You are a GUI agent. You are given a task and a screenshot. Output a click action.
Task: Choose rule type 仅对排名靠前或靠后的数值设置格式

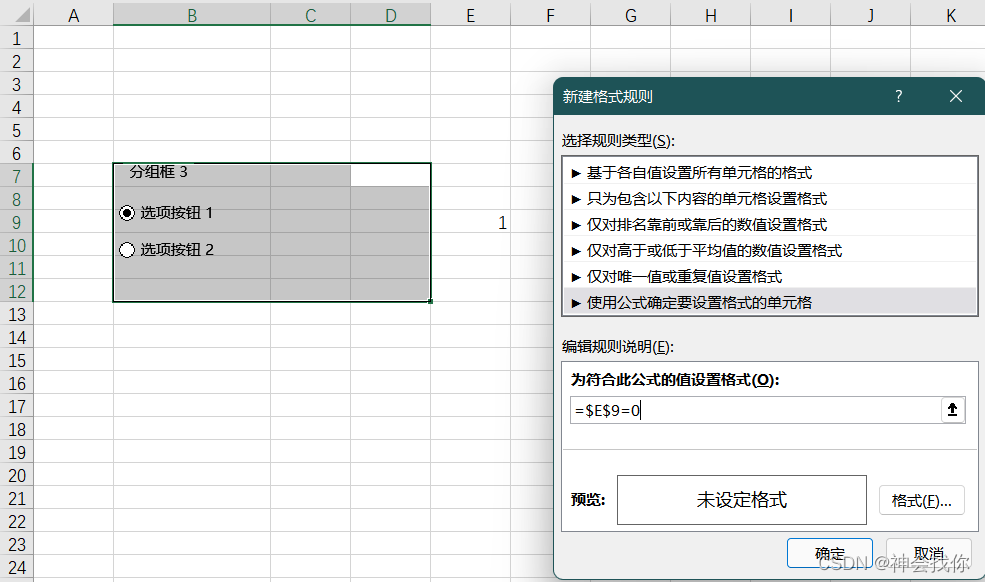coord(770,224)
